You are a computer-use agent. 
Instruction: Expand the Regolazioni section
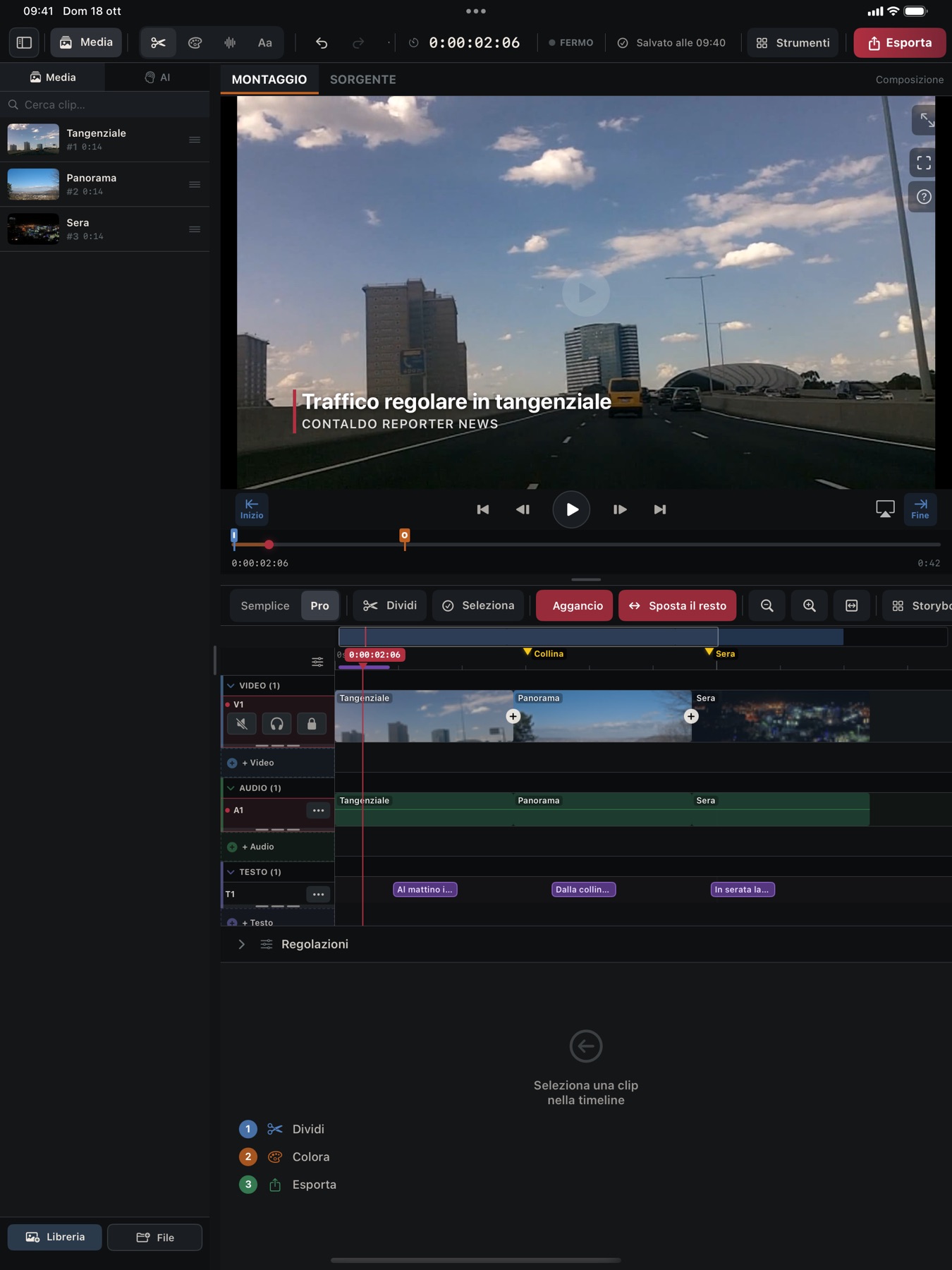tap(241, 944)
